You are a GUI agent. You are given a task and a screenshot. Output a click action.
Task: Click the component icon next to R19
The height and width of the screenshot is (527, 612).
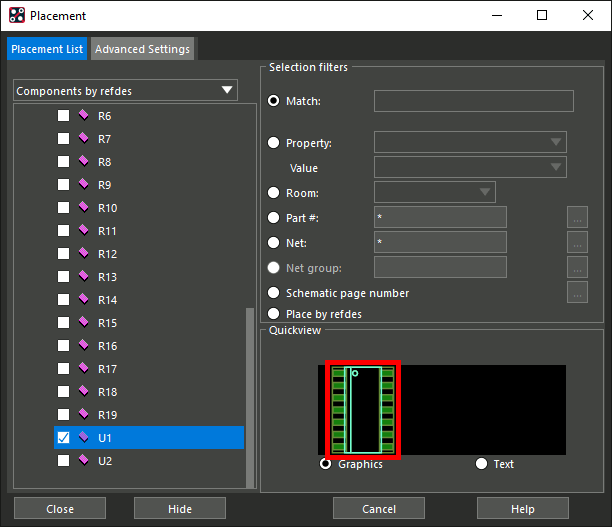(x=83, y=414)
